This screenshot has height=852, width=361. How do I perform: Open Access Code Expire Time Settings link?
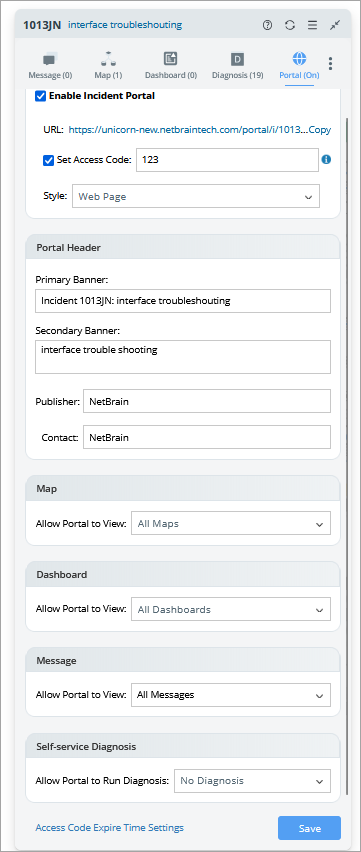pyautogui.click(x=109, y=828)
